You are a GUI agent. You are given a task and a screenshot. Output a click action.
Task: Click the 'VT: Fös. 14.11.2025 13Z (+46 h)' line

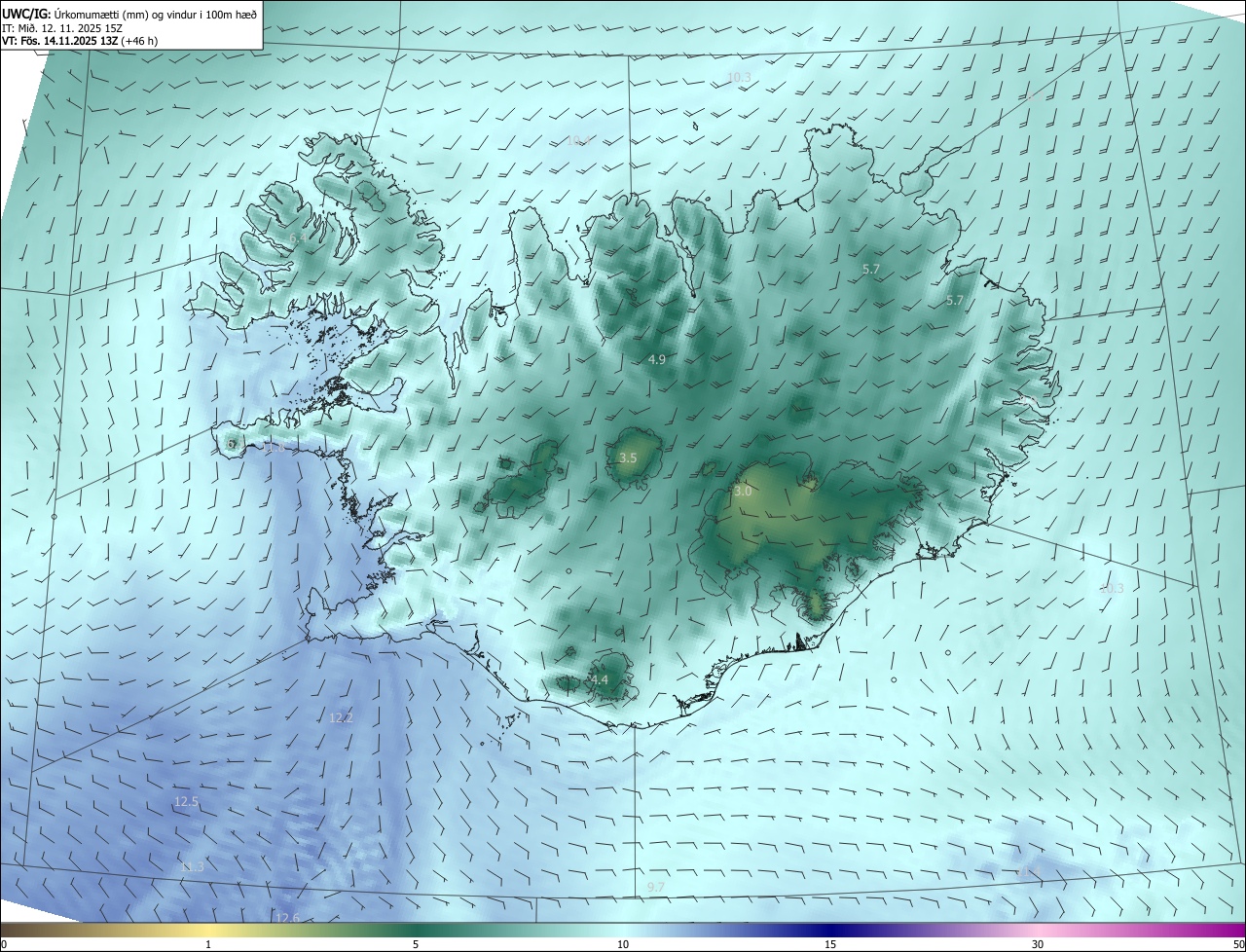pyautogui.click(x=80, y=41)
